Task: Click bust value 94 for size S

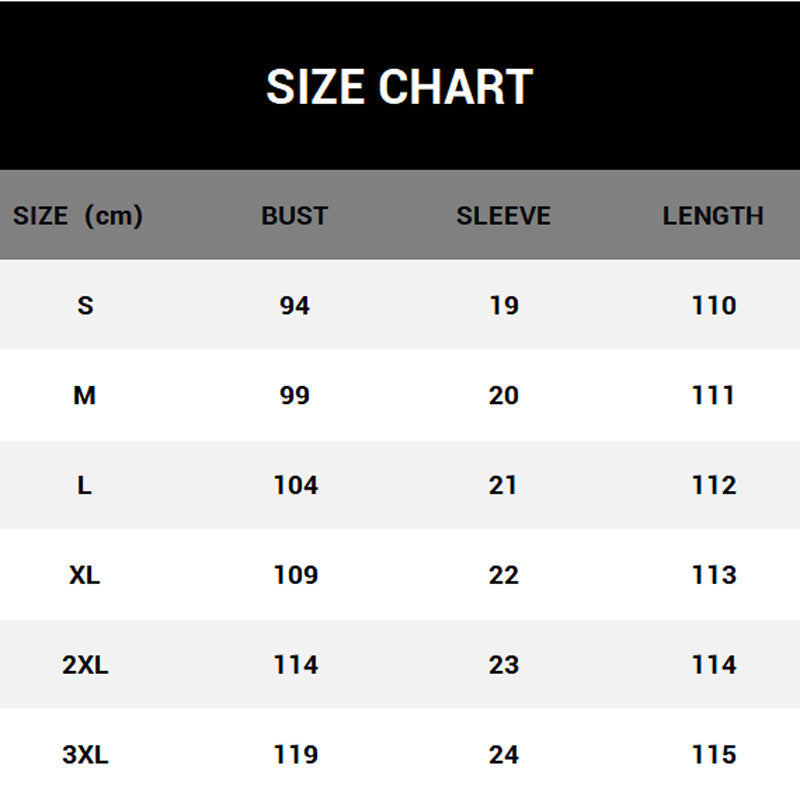Action: (295, 305)
